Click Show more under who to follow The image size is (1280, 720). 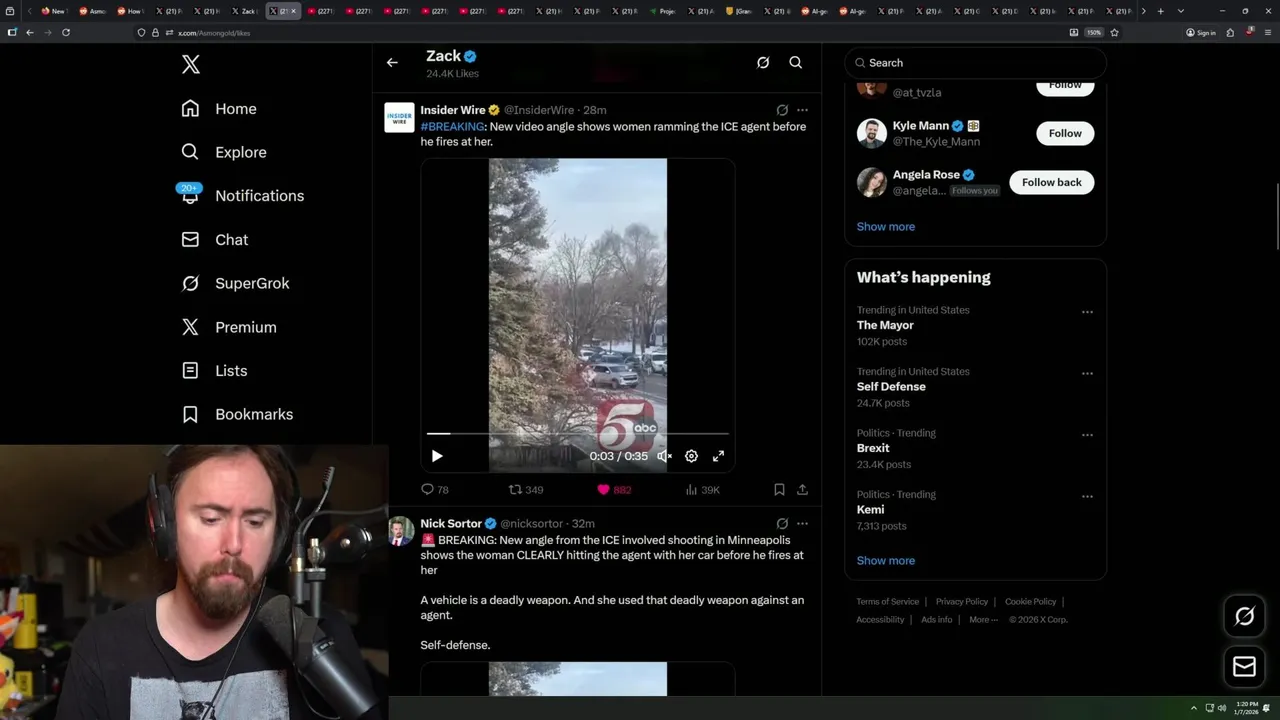886,227
